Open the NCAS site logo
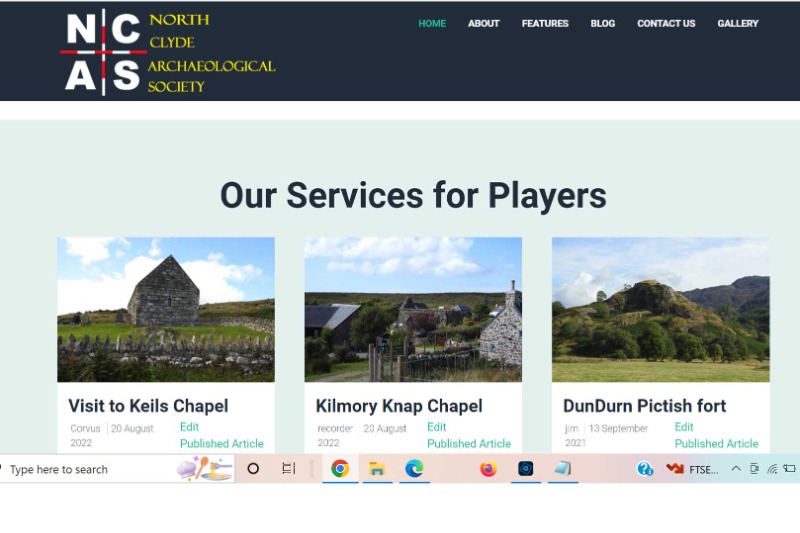Image resolution: width=800 pixels, height=533 pixels. 167,52
